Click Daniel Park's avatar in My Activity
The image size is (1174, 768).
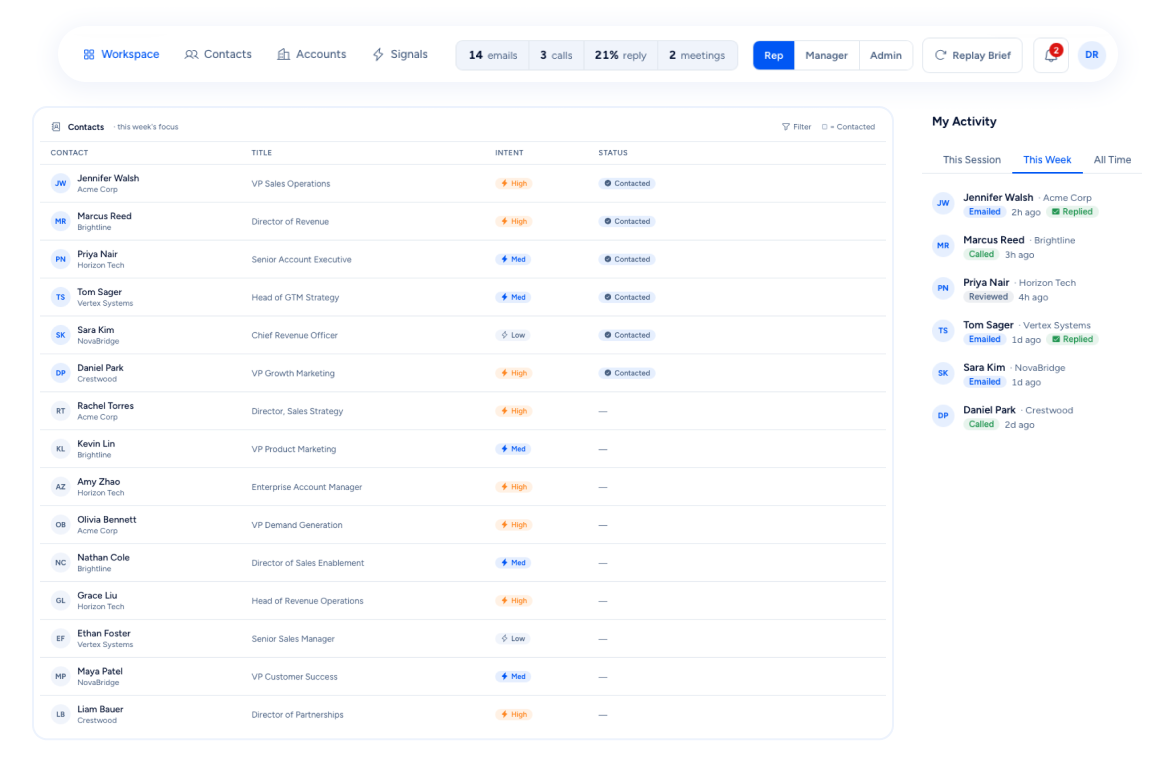(x=943, y=416)
